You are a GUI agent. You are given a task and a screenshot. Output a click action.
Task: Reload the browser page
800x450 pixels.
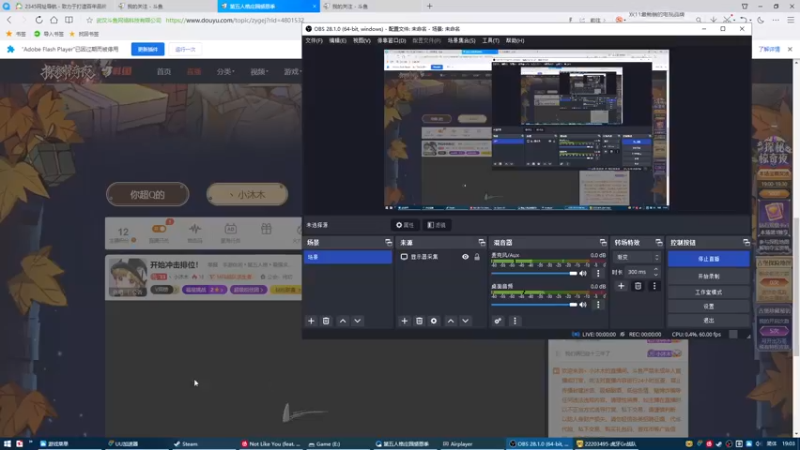[x=39, y=20]
